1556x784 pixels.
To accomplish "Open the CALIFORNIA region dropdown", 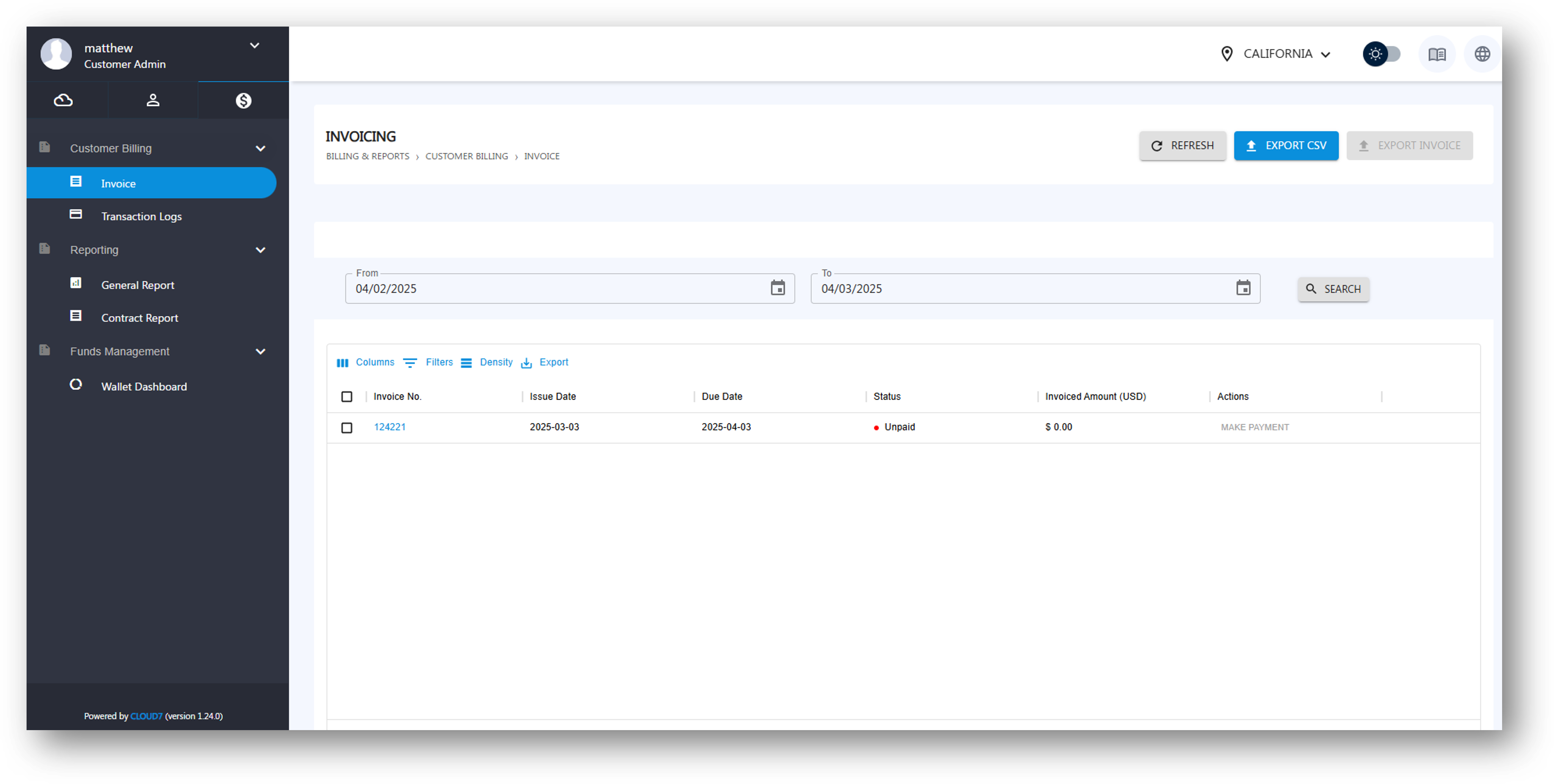I will pyautogui.click(x=1277, y=54).
